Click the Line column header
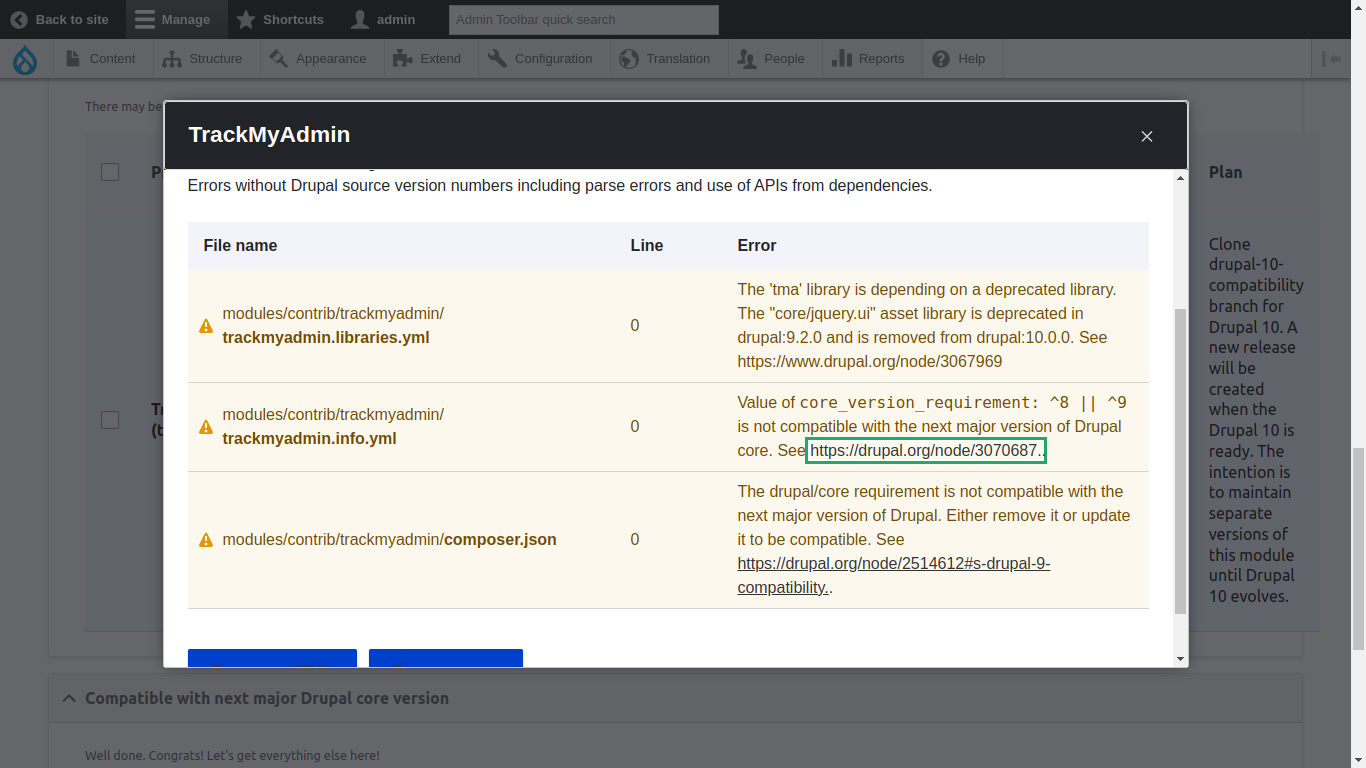 pos(646,246)
